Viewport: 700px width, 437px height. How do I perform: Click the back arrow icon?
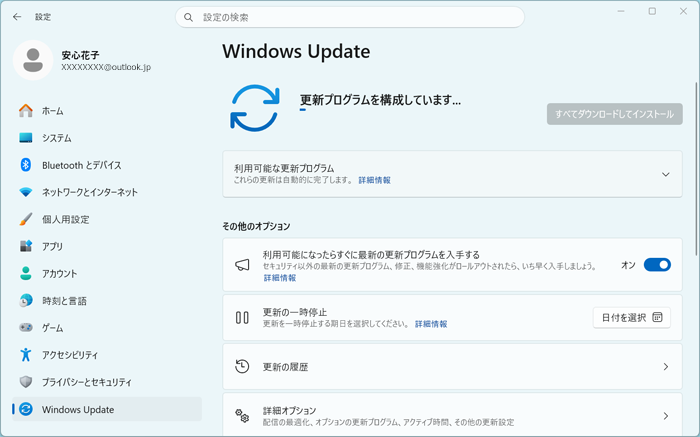coord(17,17)
